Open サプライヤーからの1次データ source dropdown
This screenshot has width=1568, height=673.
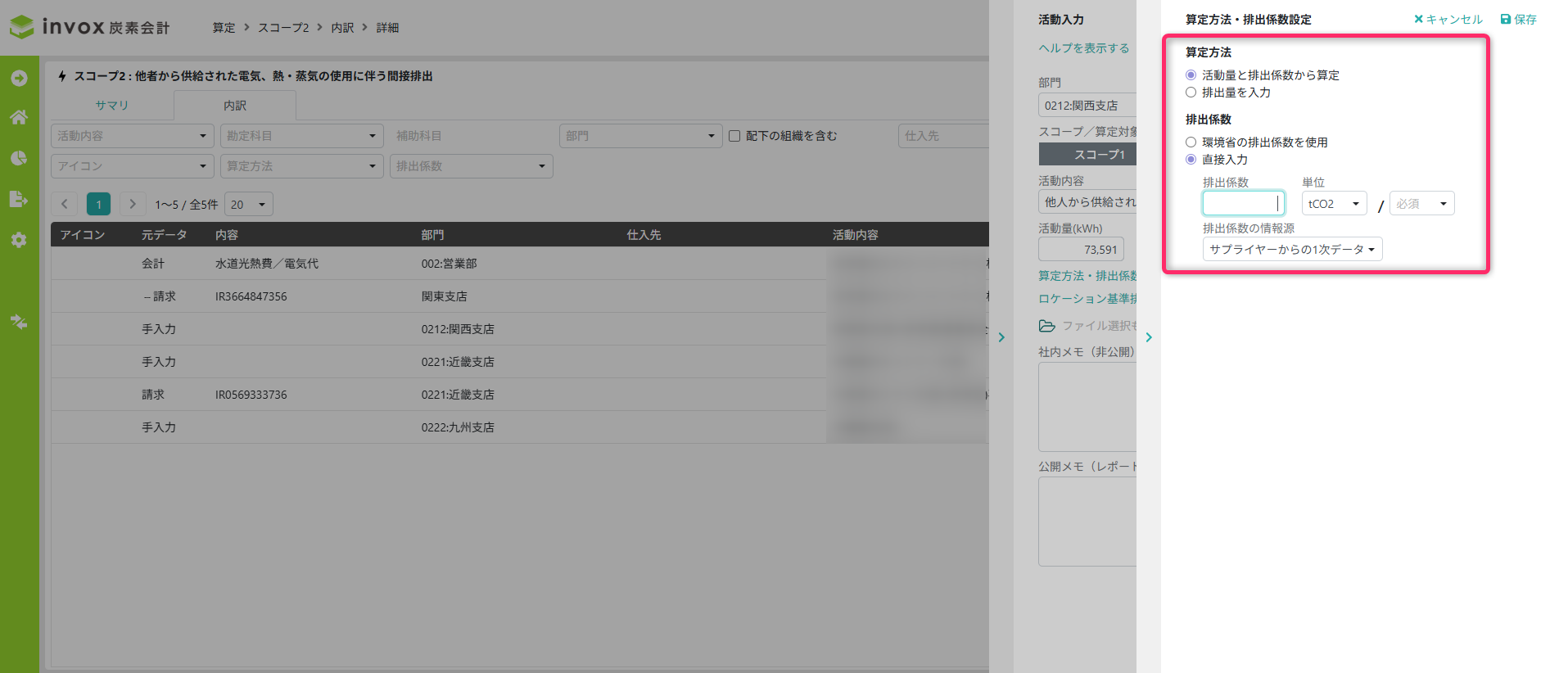click(1293, 249)
